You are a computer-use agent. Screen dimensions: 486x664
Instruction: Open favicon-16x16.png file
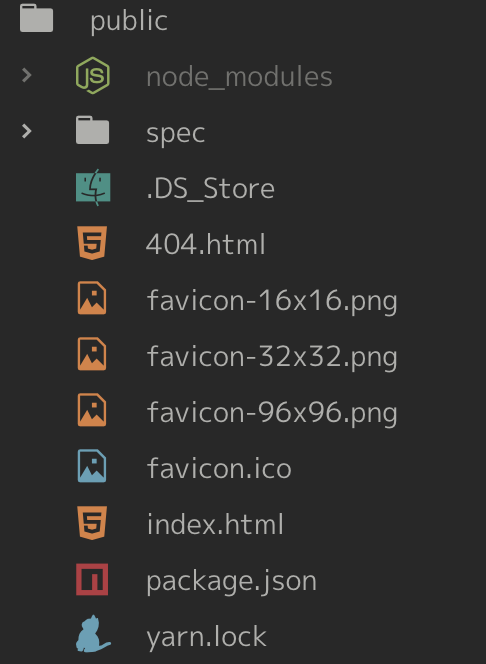(272, 301)
